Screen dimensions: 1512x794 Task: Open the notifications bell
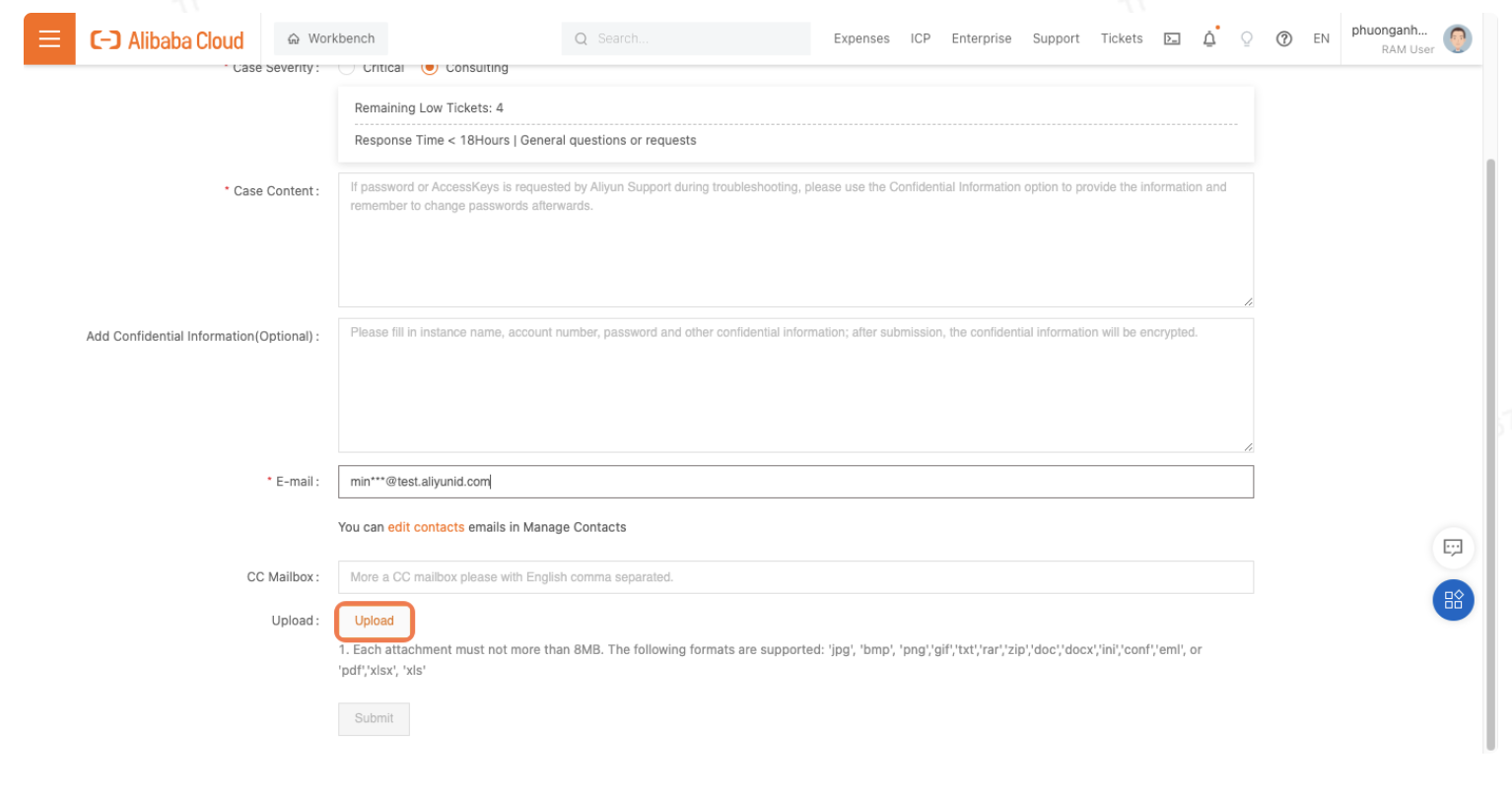pos(1209,38)
